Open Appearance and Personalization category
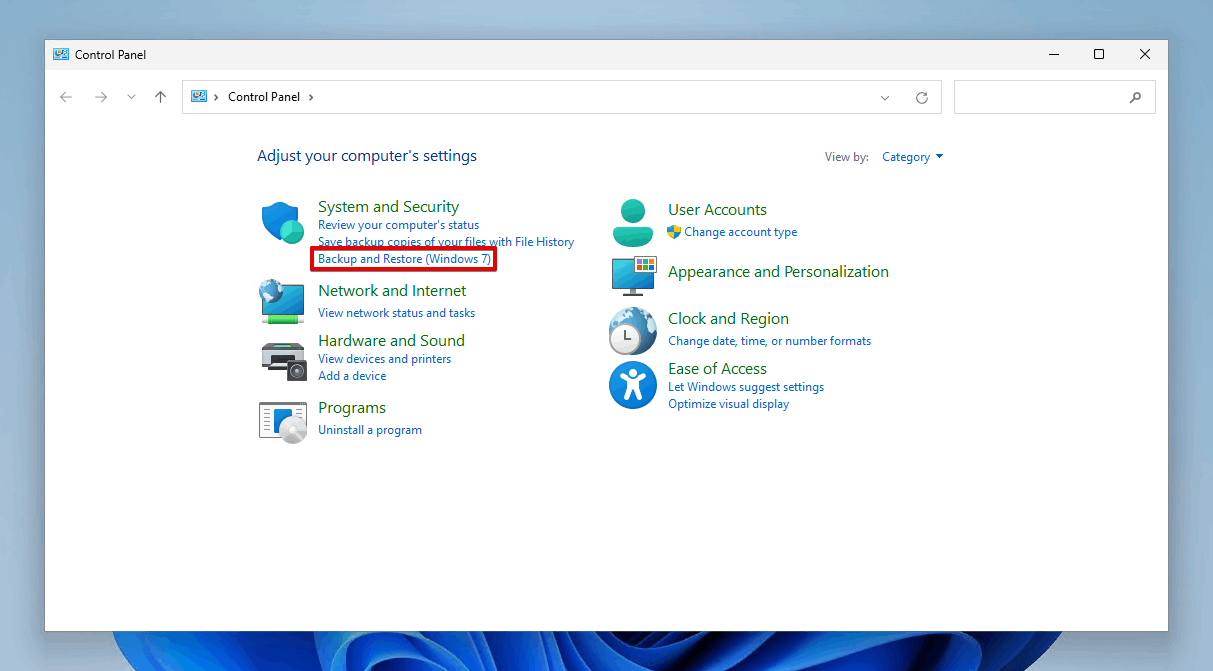Viewport: 1213px width, 671px height. coord(778,272)
